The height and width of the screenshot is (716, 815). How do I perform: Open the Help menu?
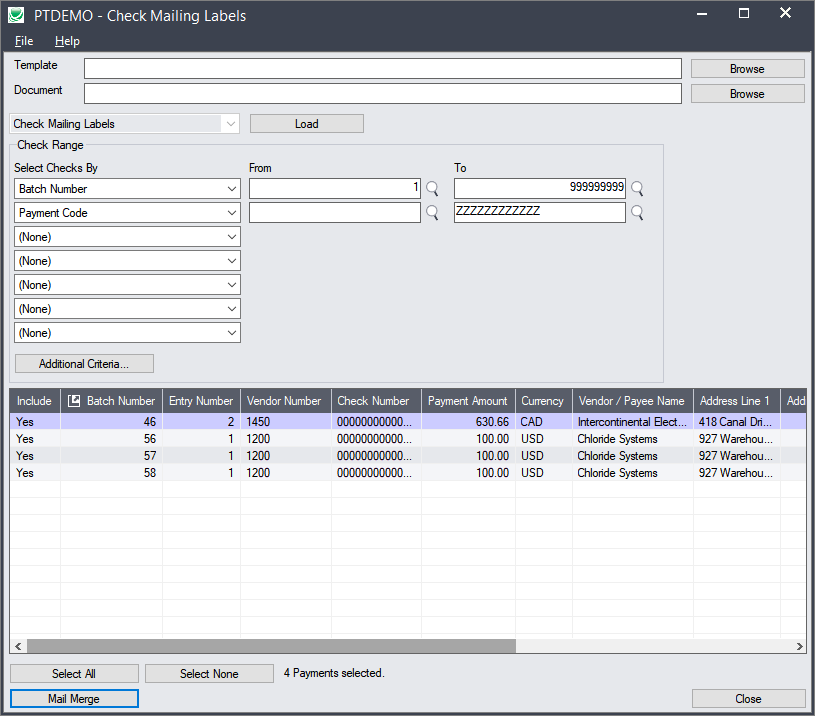tap(67, 41)
